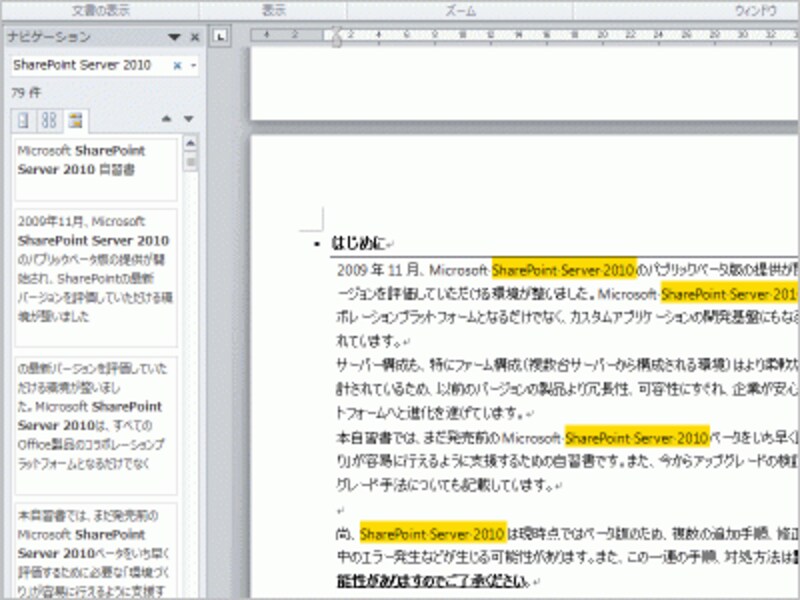The height and width of the screenshot is (600, 800).
Task: Click the 'ウィンドウ' ribbon group label
Action: tap(756, 10)
